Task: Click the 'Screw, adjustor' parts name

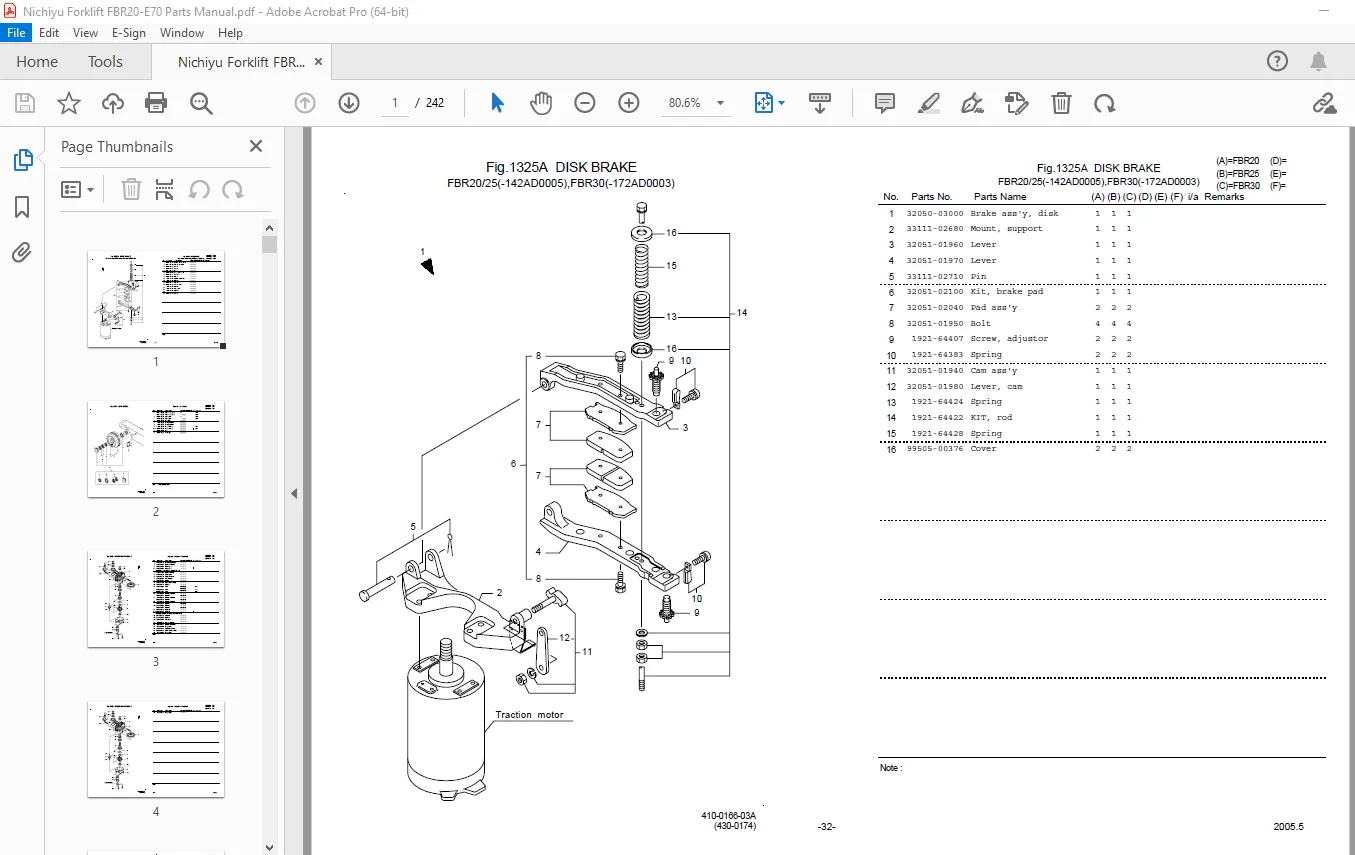Action: click(1009, 339)
